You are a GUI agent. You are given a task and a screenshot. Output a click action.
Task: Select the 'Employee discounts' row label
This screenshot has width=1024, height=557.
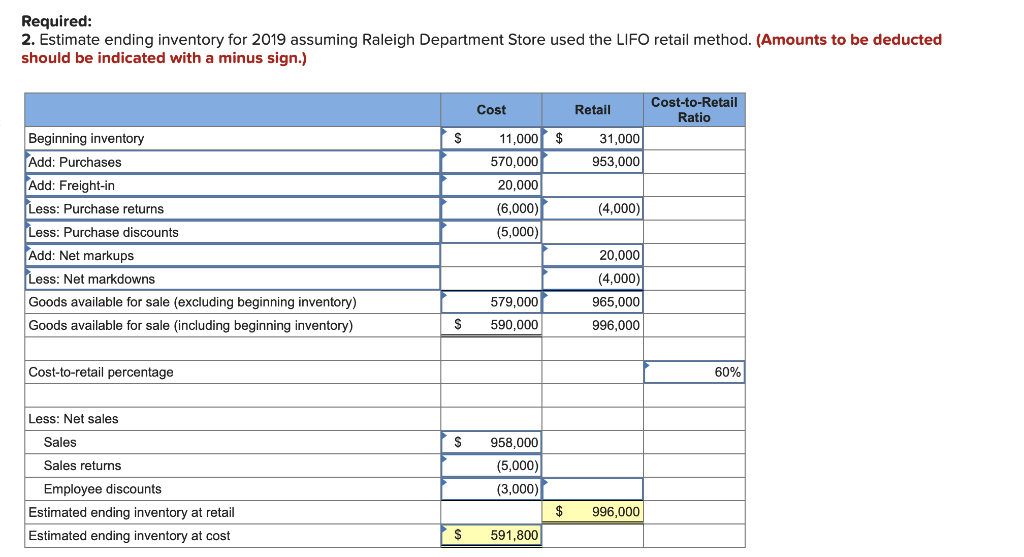click(103, 489)
